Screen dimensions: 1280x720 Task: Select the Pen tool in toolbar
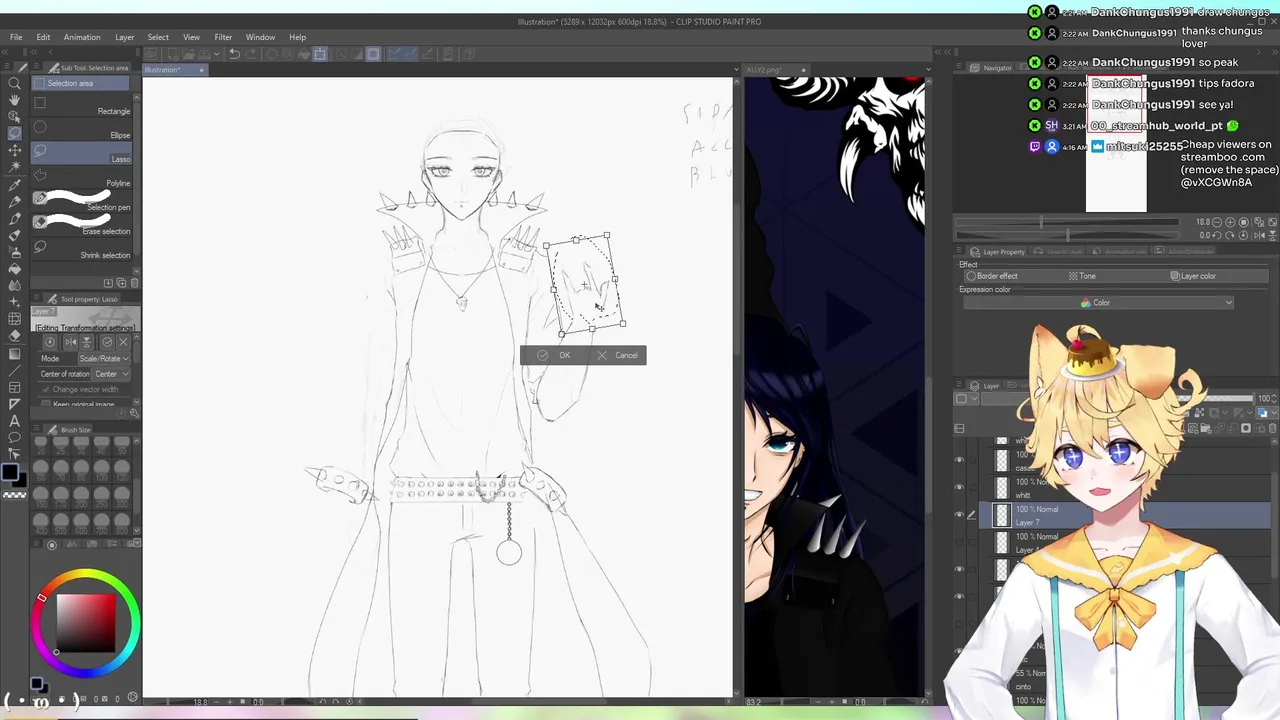click(x=14, y=201)
